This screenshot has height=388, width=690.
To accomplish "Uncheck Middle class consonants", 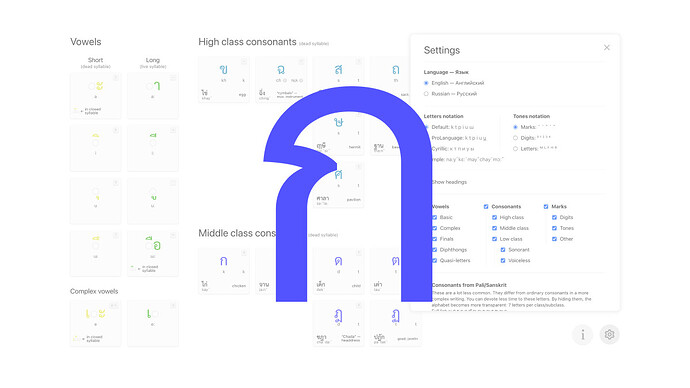I will (494, 228).
